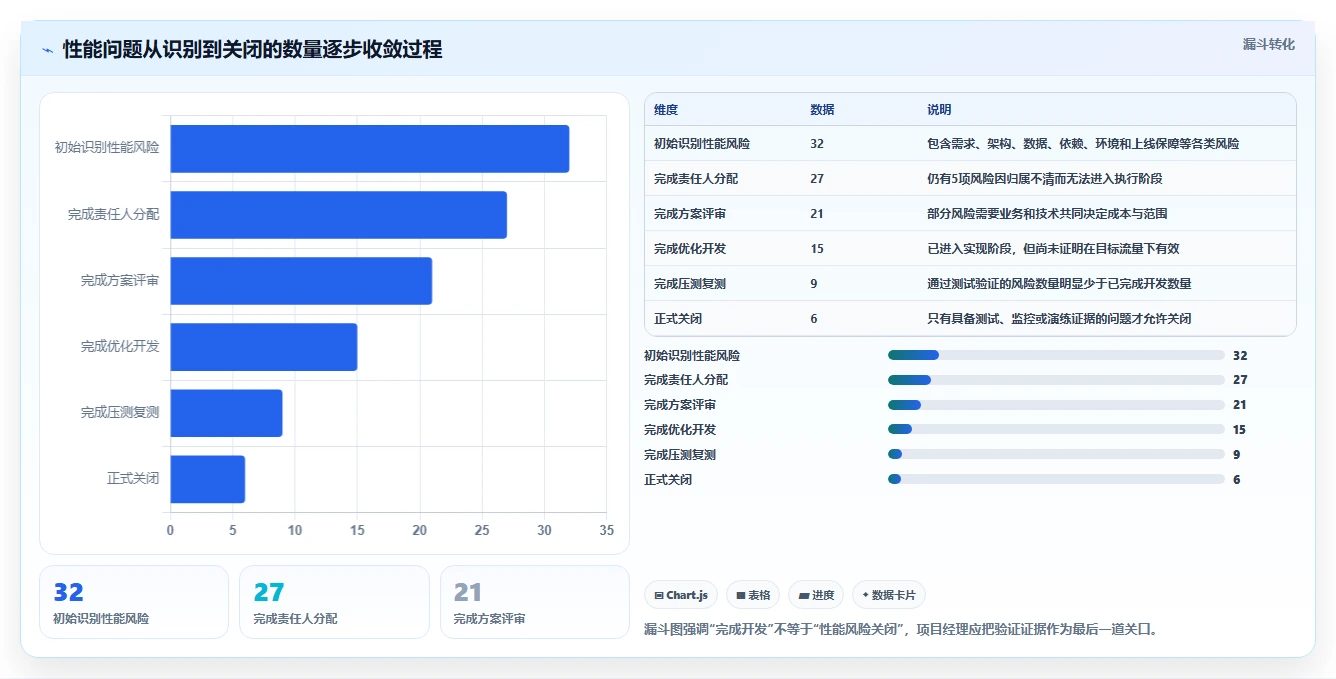Select table cell 完成压测复测
The image size is (1336, 679).
(x=690, y=284)
